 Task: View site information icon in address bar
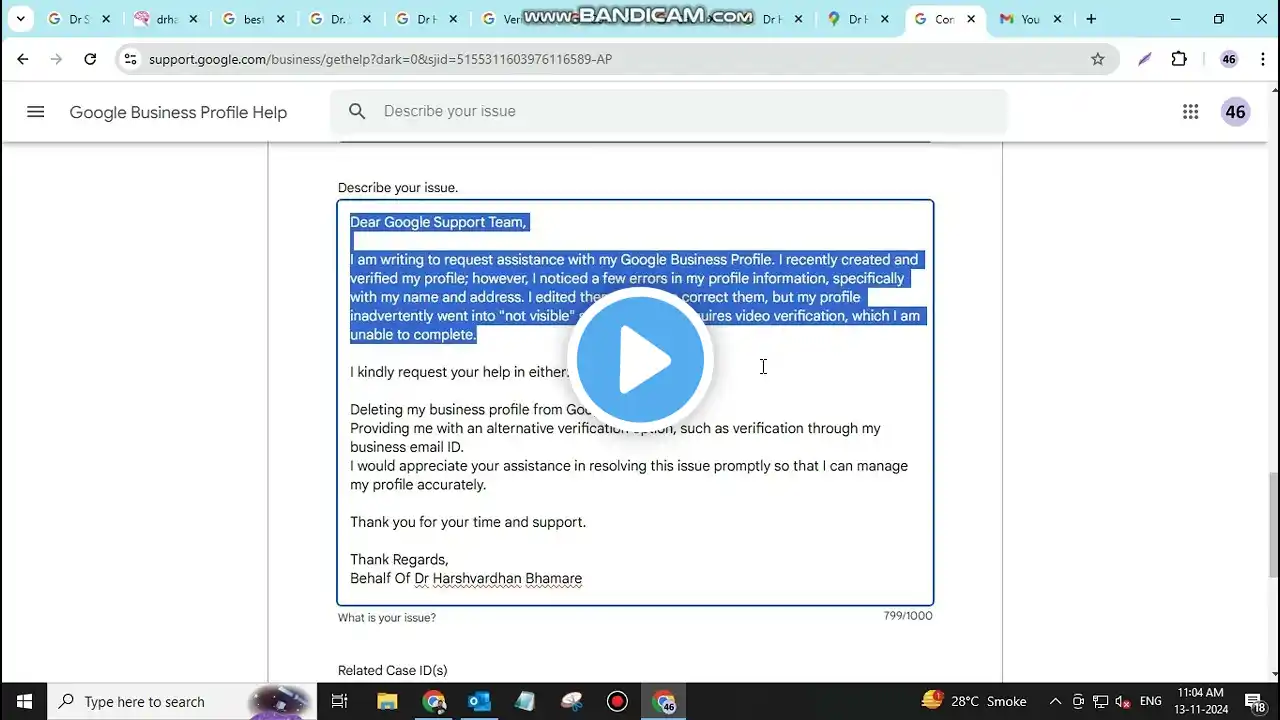[130, 59]
